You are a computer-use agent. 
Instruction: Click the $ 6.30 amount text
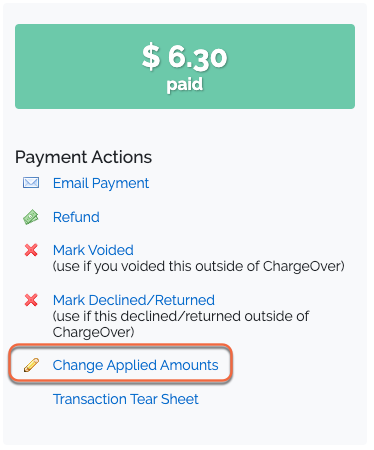(185, 57)
